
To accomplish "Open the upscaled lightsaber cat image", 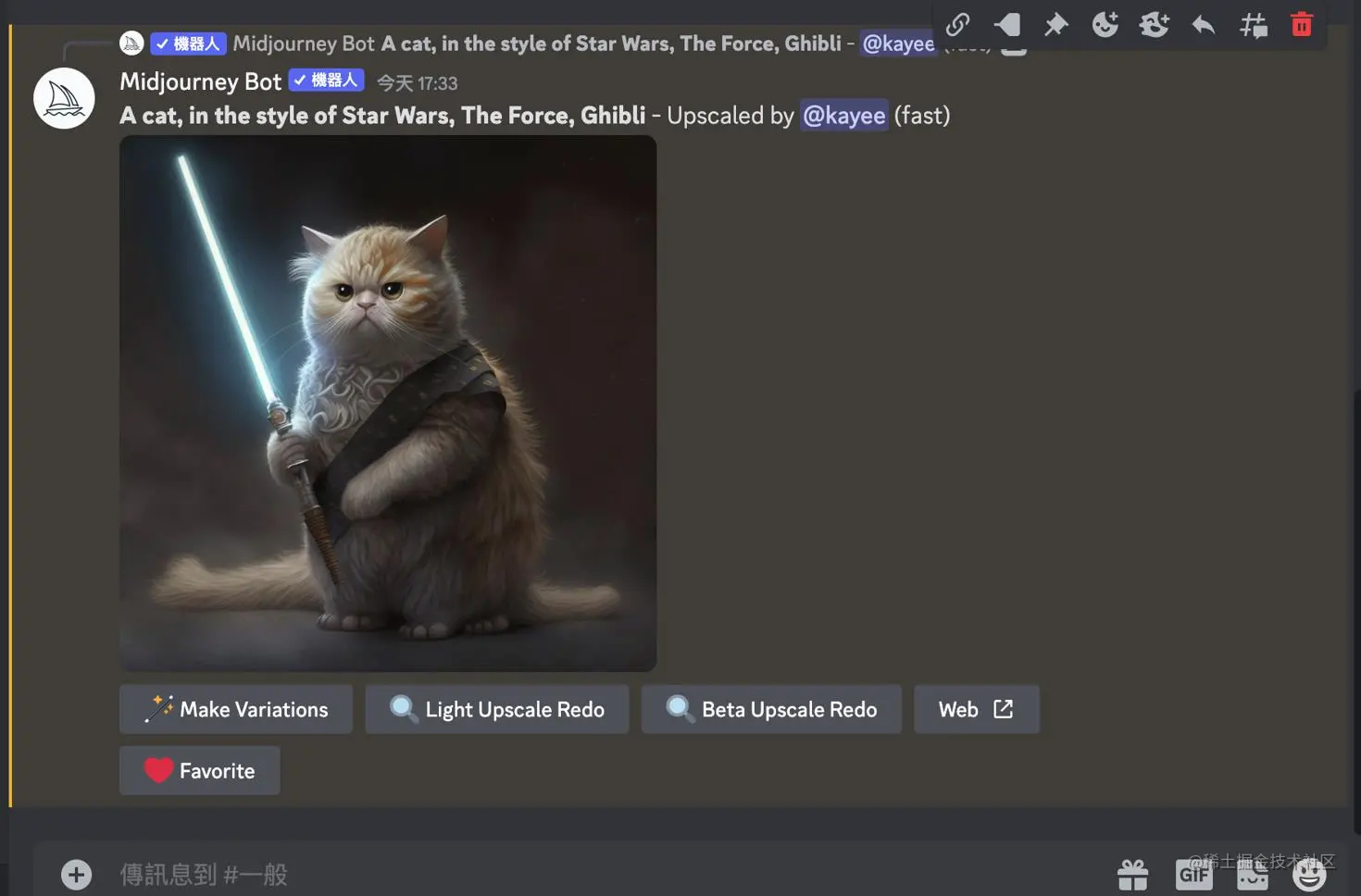I will tap(388, 404).
